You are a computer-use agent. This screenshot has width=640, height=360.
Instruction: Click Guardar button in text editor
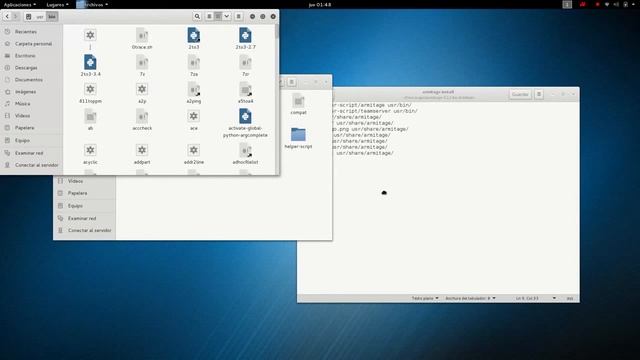pyautogui.click(x=520, y=94)
